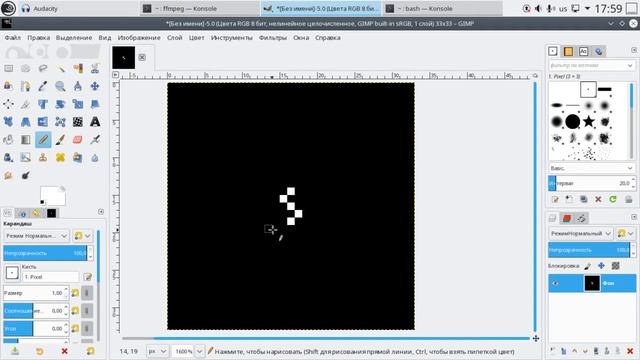The height and width of the screenshot is (360, 640).
Task: Select the Cage Transform tool
Action: 60,122
